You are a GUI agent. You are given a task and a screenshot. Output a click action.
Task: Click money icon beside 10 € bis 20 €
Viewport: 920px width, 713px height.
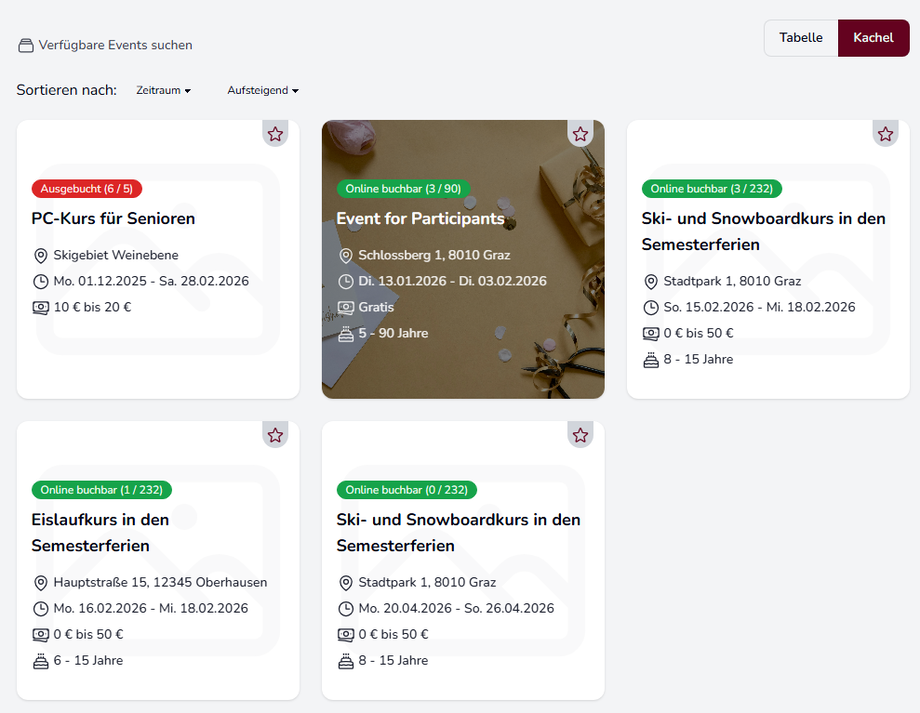tap(41, 308)
